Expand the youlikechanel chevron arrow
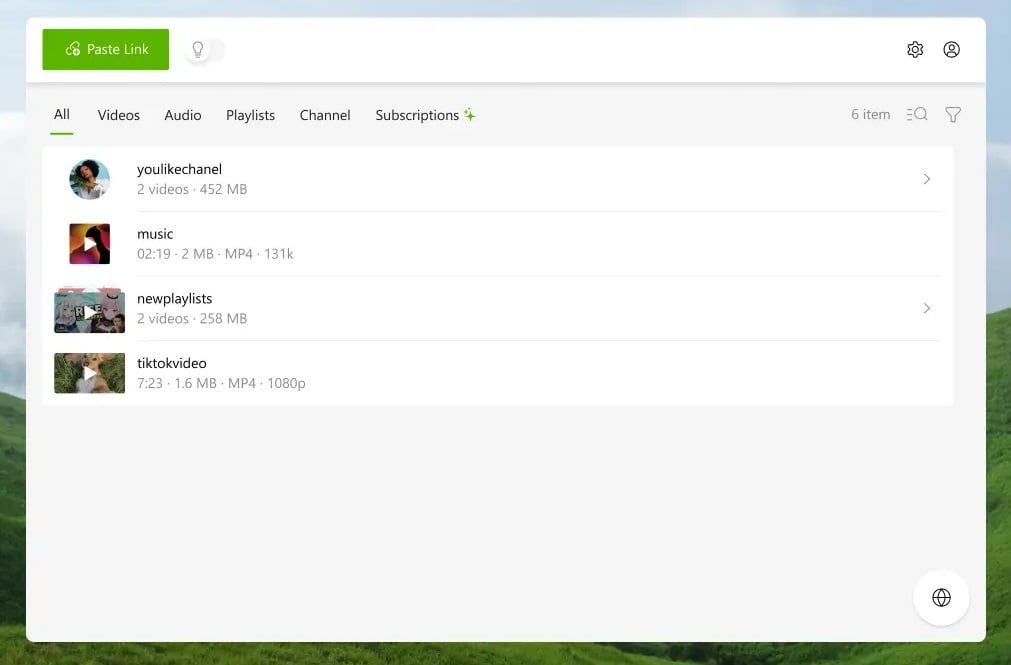This screenshot has width=1011, height=665. pos(926,179)
